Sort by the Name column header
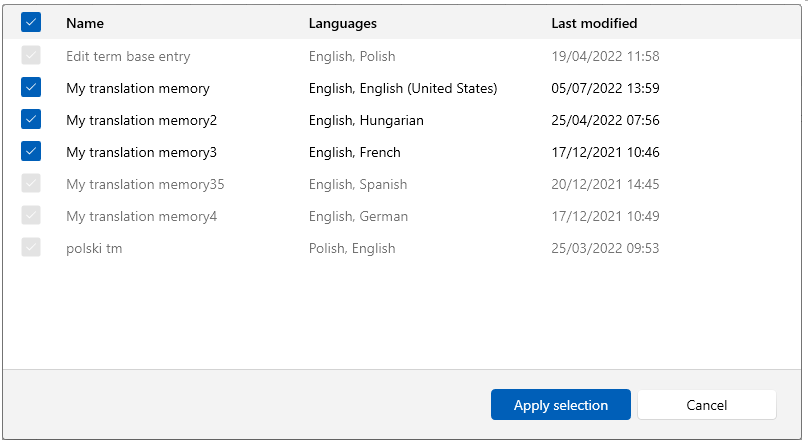 (x=85, y=23)
